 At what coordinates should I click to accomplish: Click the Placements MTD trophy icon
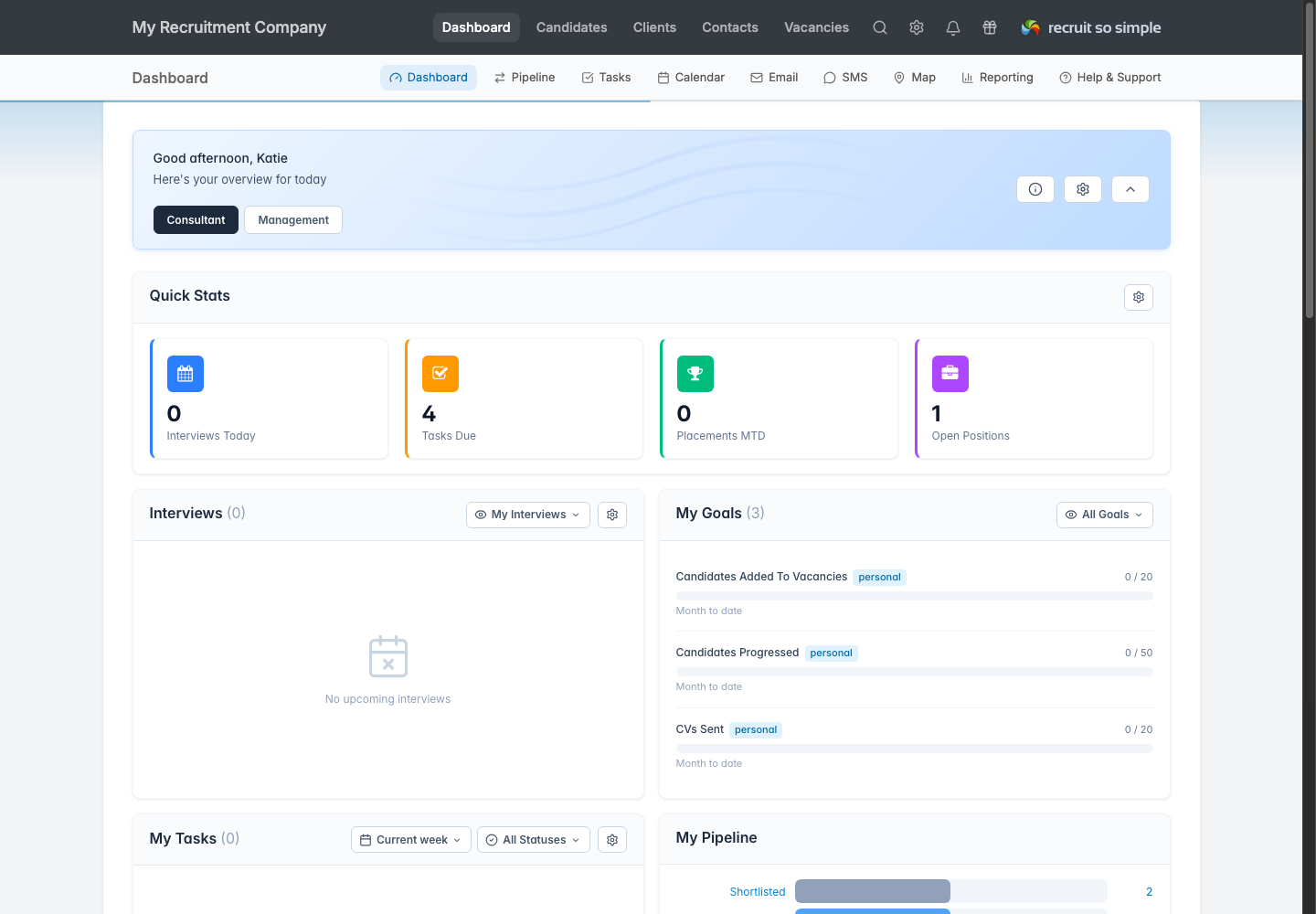tap(695, 374)
